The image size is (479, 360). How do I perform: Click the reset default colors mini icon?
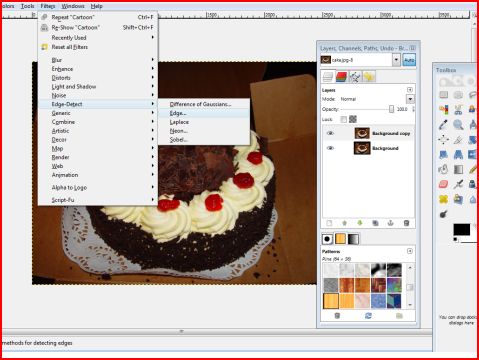coord(456,239)
